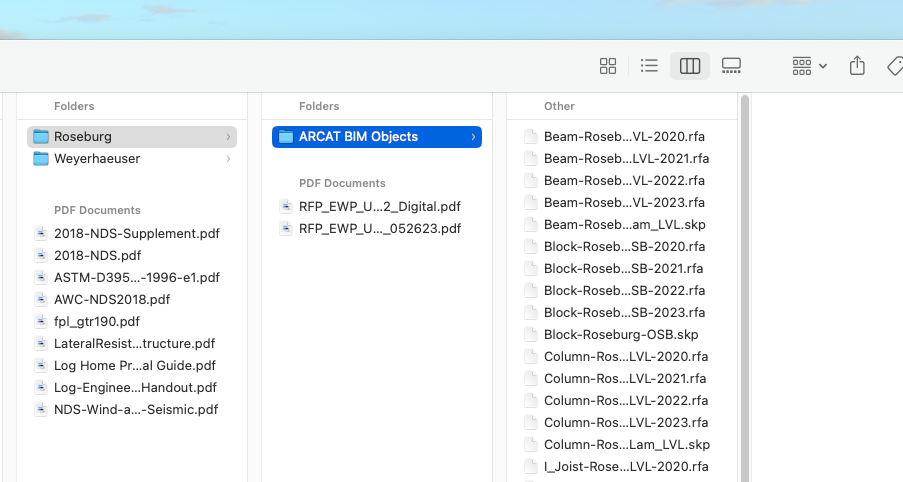Select the column view button
This screenshot has width=903, height=482.
click(x=690, y=66)
